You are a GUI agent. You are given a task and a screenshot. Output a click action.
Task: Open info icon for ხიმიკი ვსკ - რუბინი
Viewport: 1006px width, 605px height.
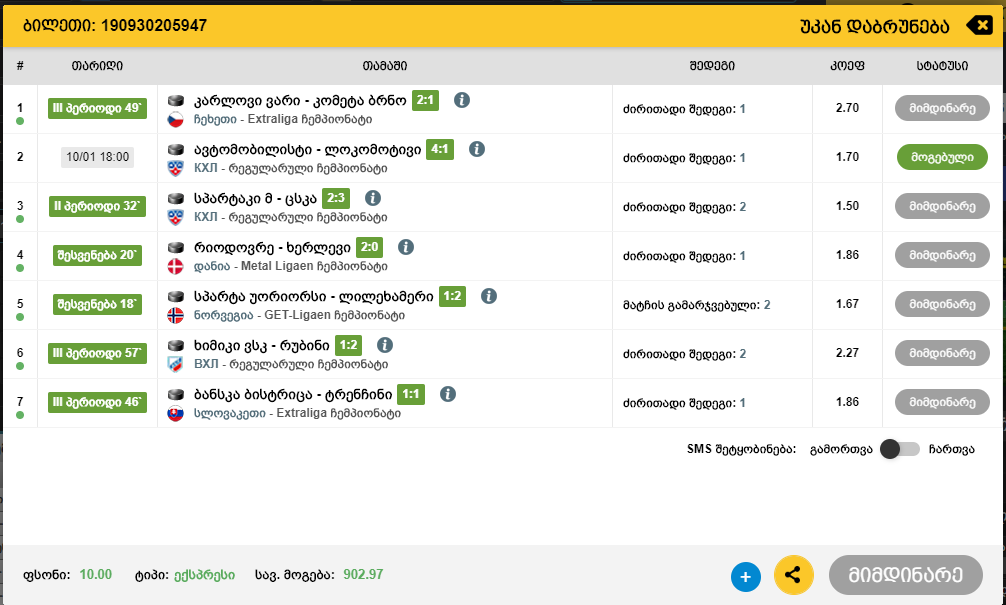tap(384, 345)
